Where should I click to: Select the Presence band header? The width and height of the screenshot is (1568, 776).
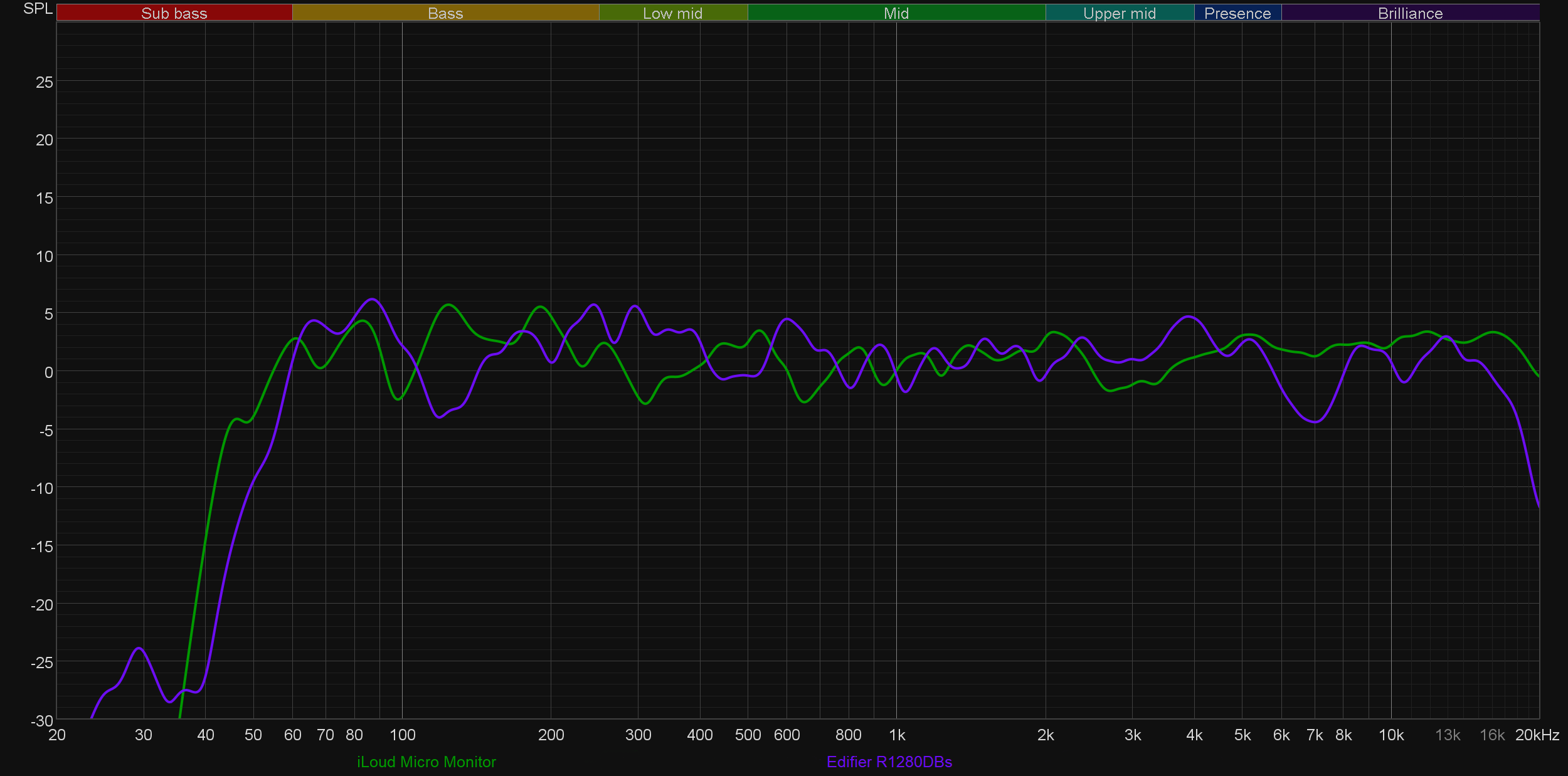point(1237,13)
